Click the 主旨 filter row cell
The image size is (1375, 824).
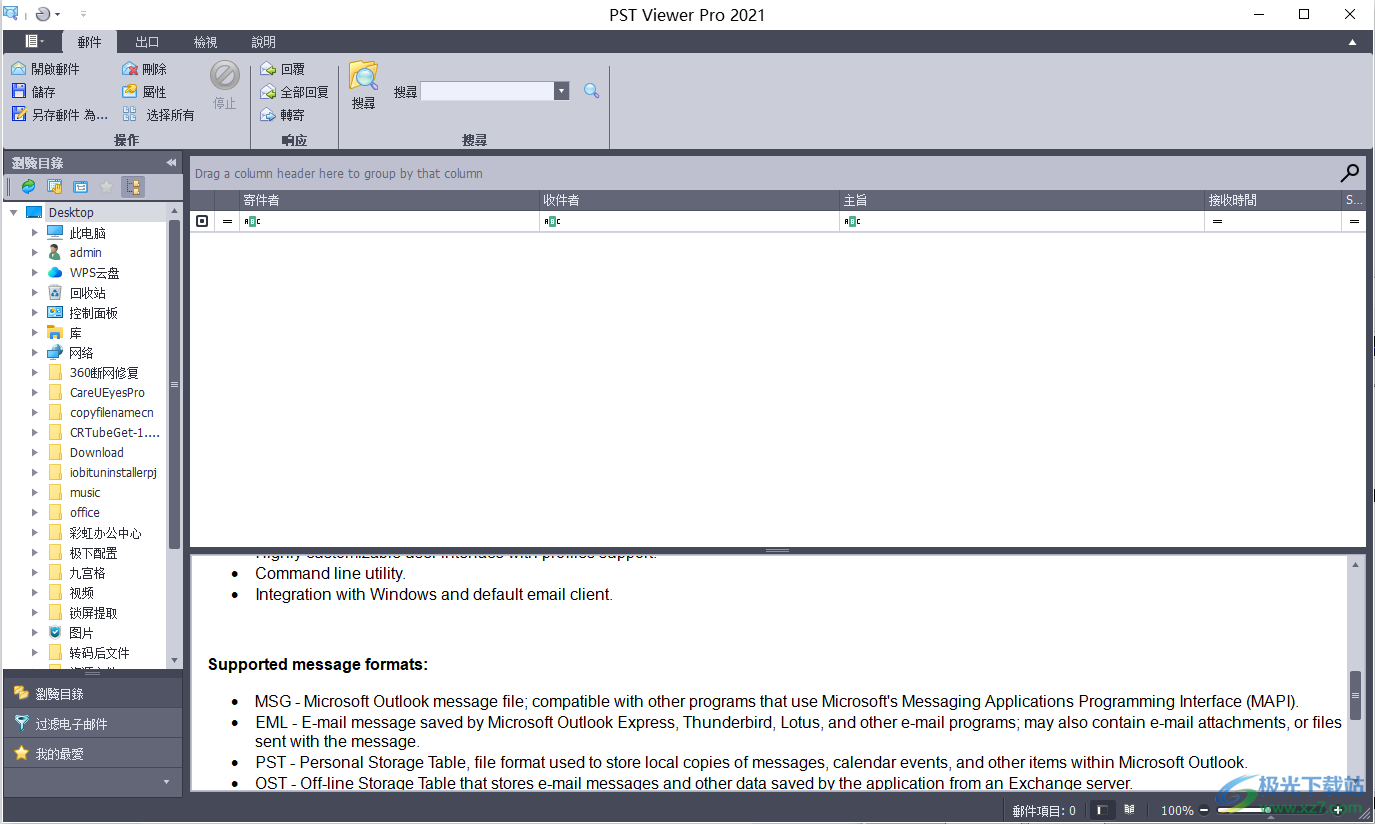1022,221
